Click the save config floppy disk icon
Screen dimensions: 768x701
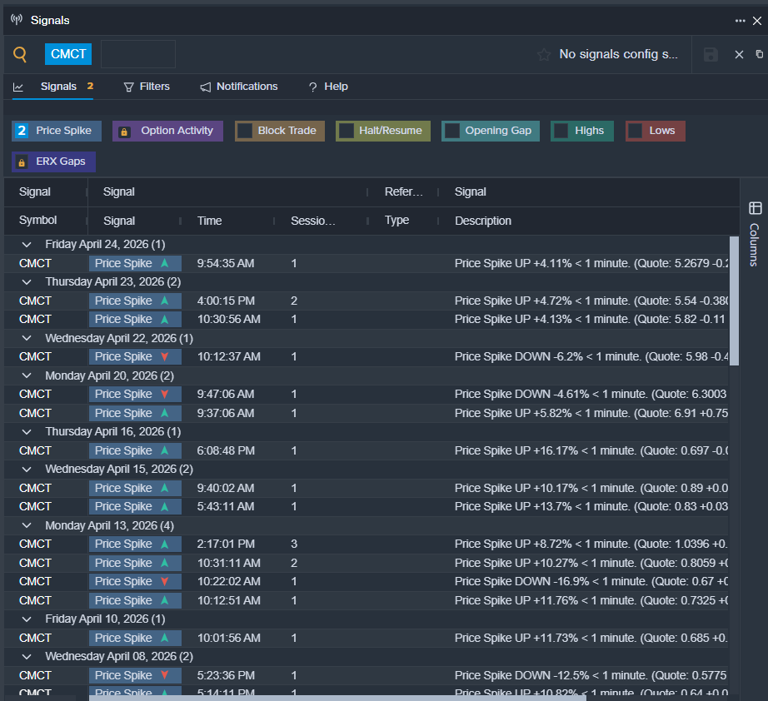pos(711,54)
